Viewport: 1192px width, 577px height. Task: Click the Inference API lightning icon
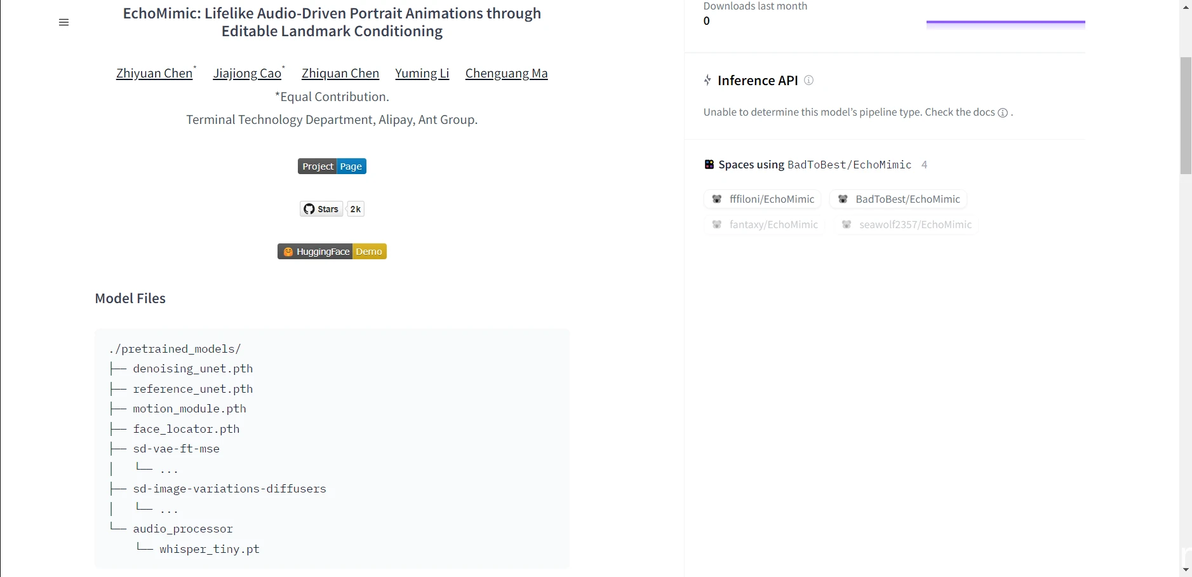(x=708, y=80)
